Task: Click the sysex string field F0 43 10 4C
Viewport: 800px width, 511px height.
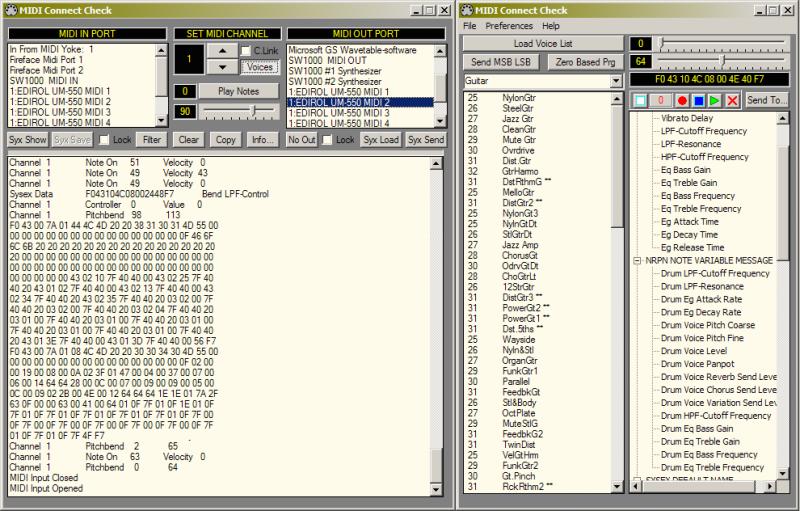Action: coord(709,80)
